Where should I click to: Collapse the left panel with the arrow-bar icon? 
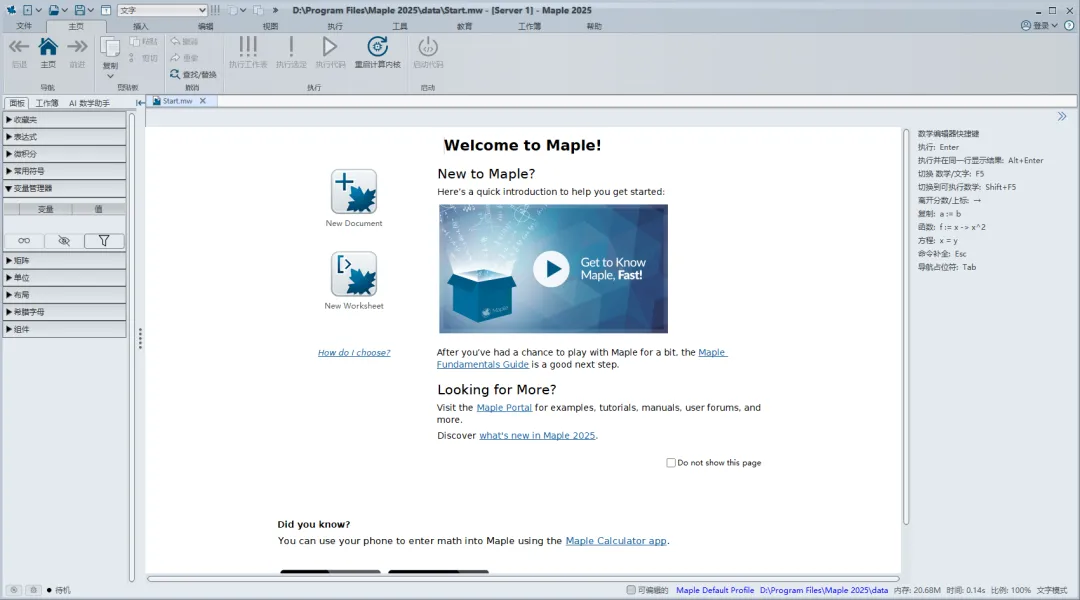pyautogui.click(x=140, y=103)
